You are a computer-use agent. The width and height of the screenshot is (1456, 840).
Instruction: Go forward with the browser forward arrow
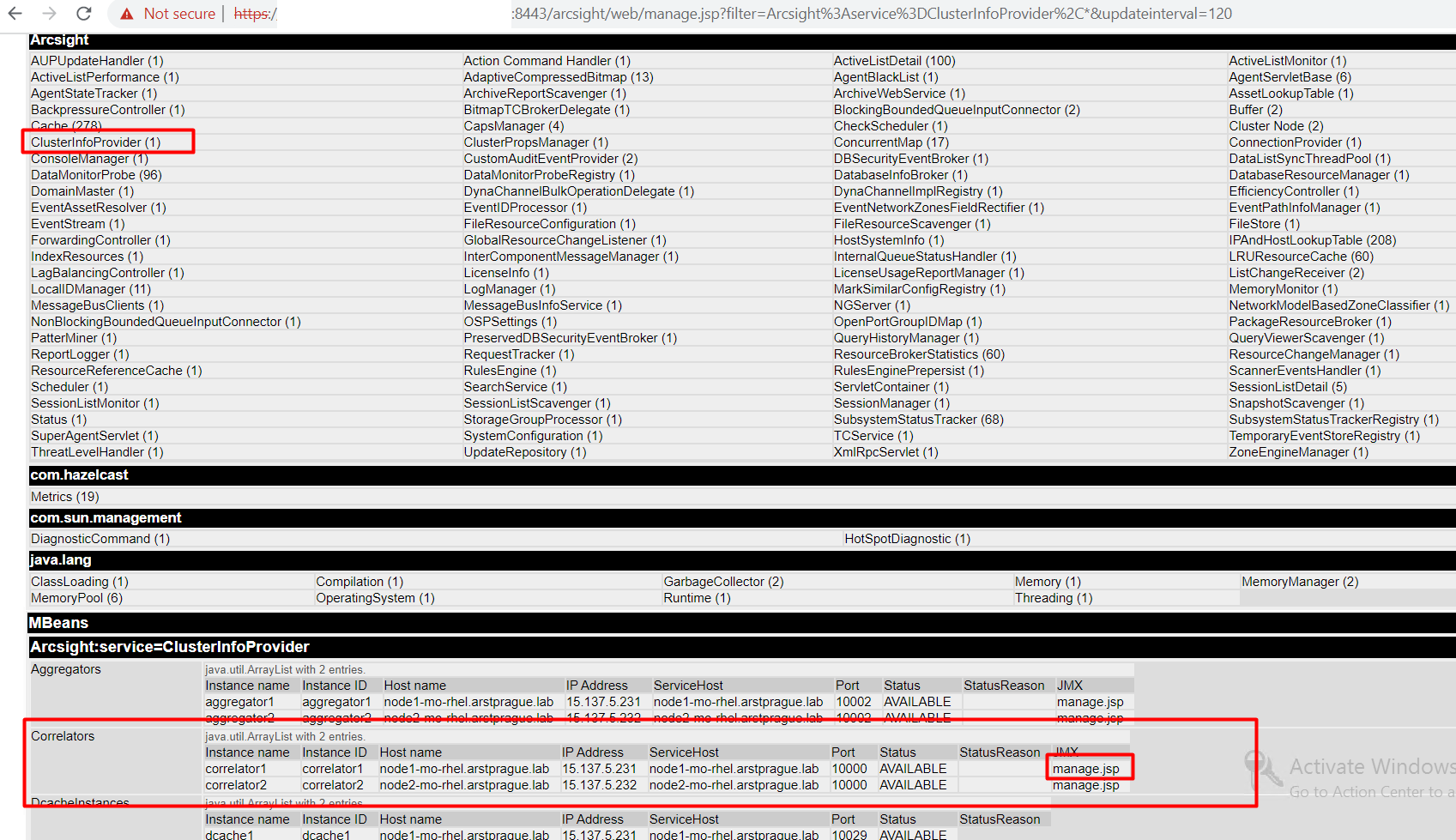point(49,14)
